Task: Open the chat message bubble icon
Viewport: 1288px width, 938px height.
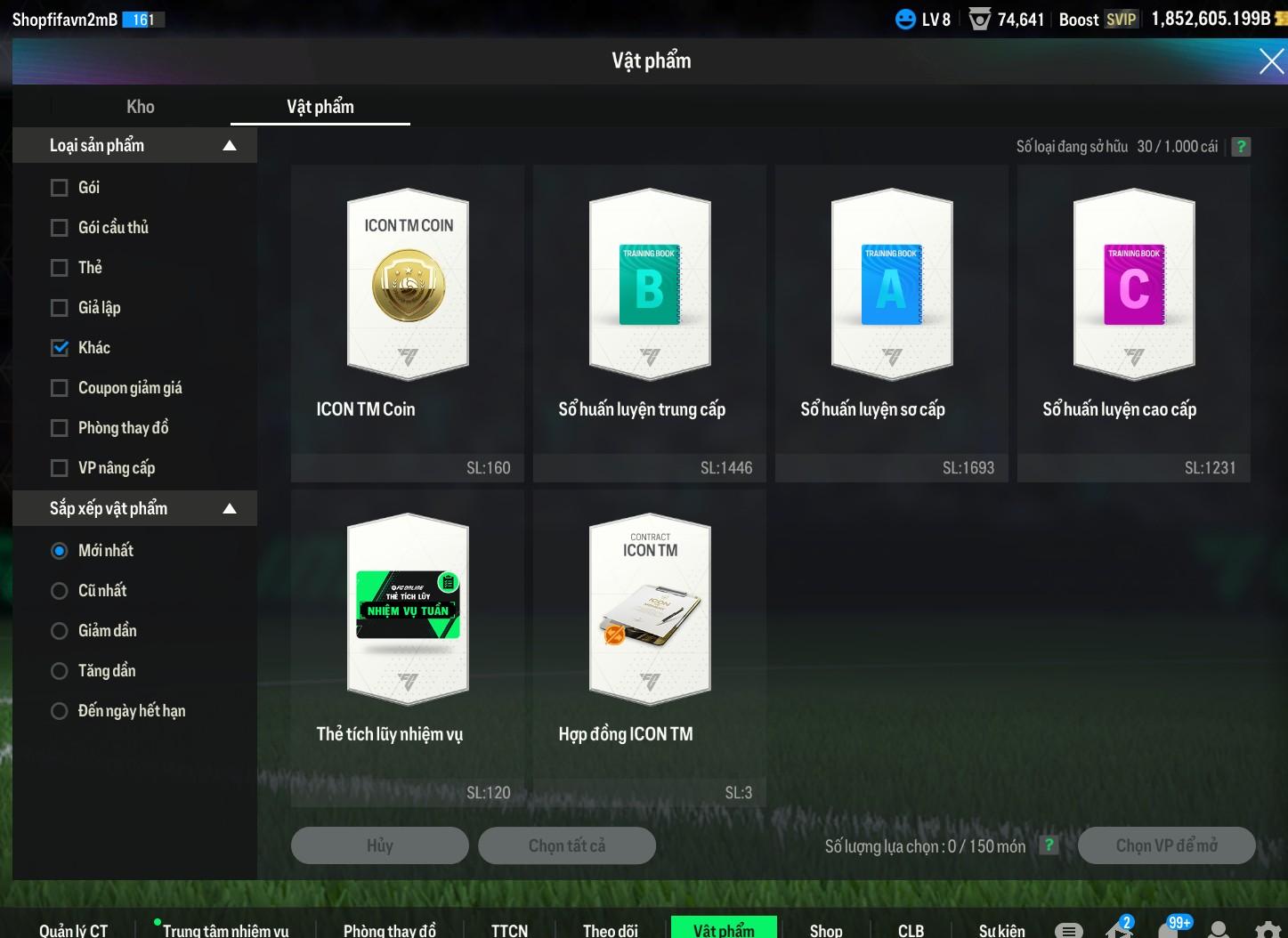Action: pyautogui.click(x=1068, y=930)
